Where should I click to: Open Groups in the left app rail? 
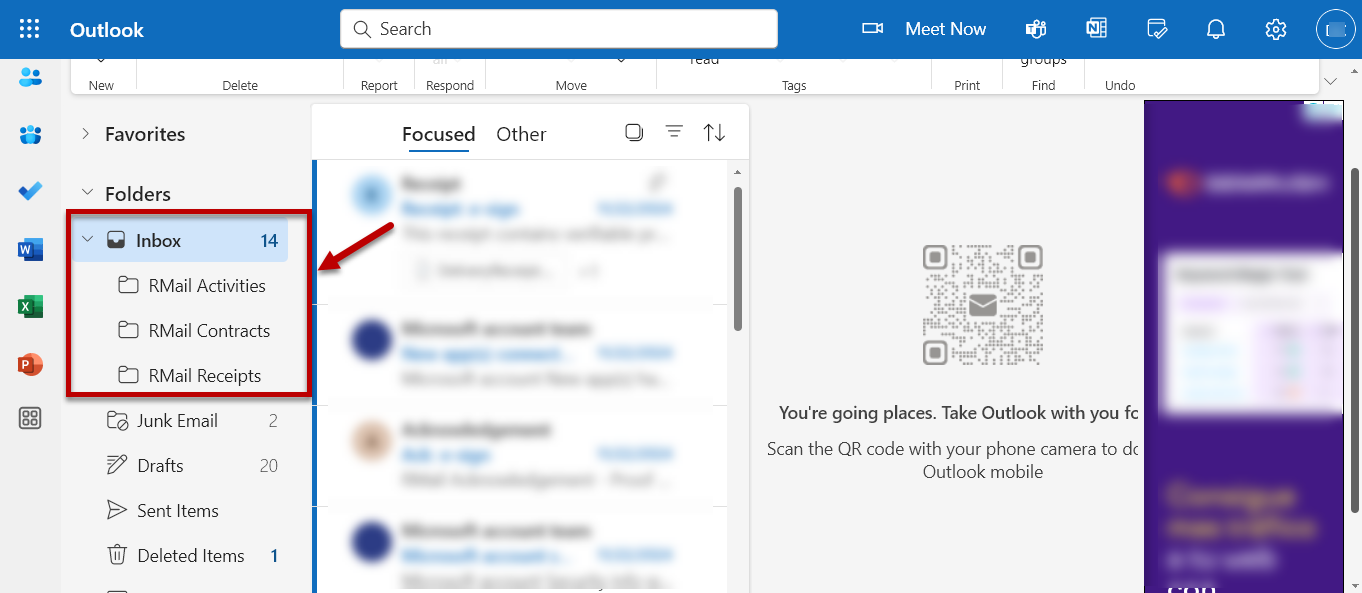30,134
